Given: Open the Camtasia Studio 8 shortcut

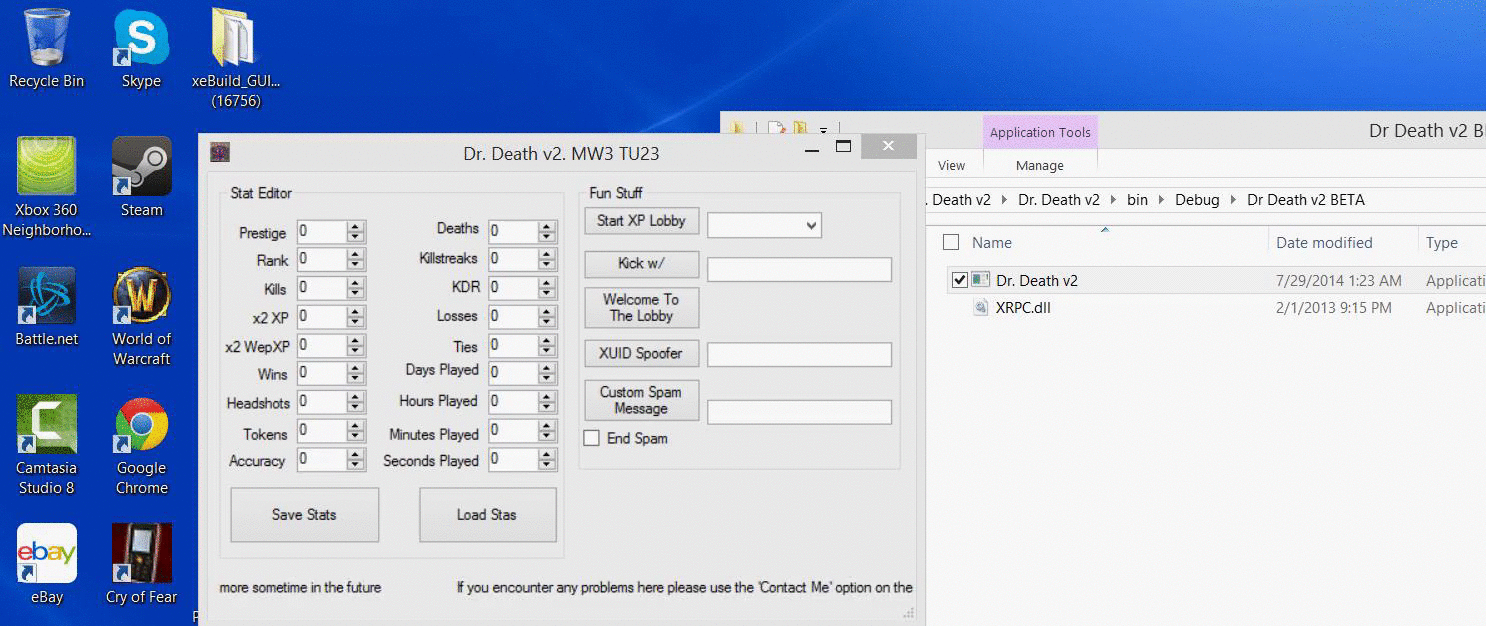Looking at the screenshot, I should pyautogui.click(x=46, y=425).
